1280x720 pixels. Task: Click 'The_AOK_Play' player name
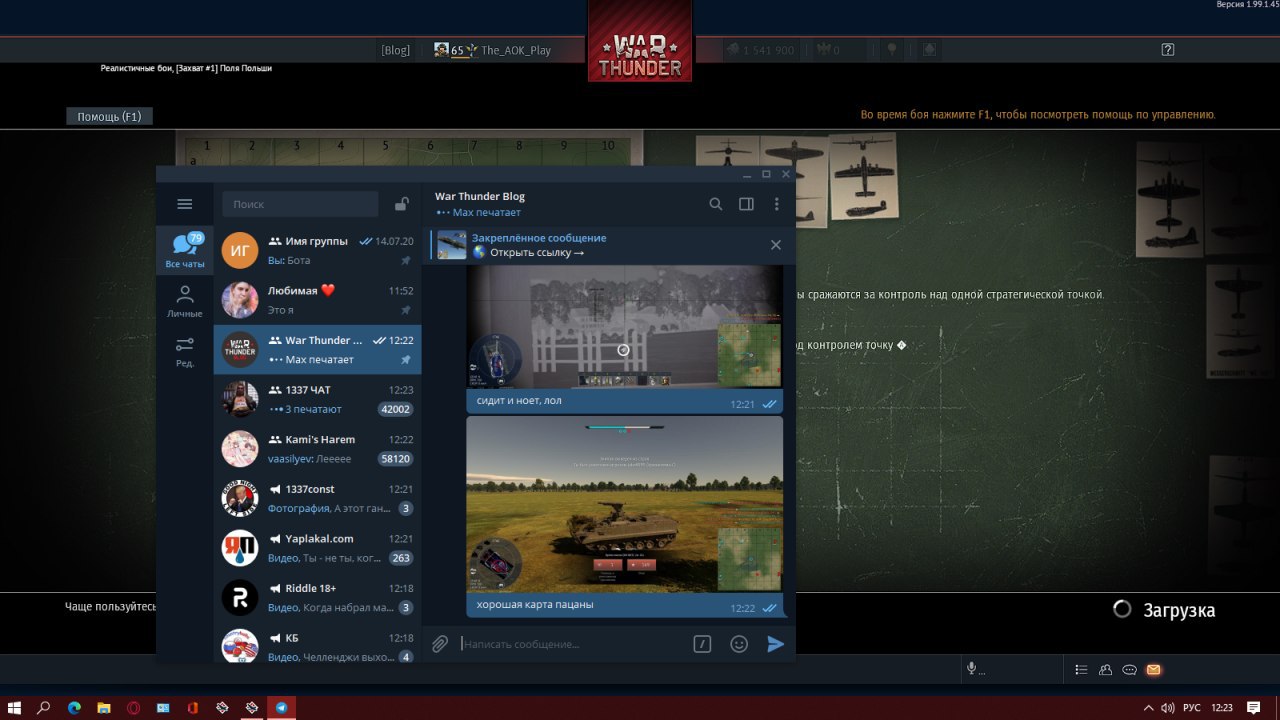coord(516,50)
